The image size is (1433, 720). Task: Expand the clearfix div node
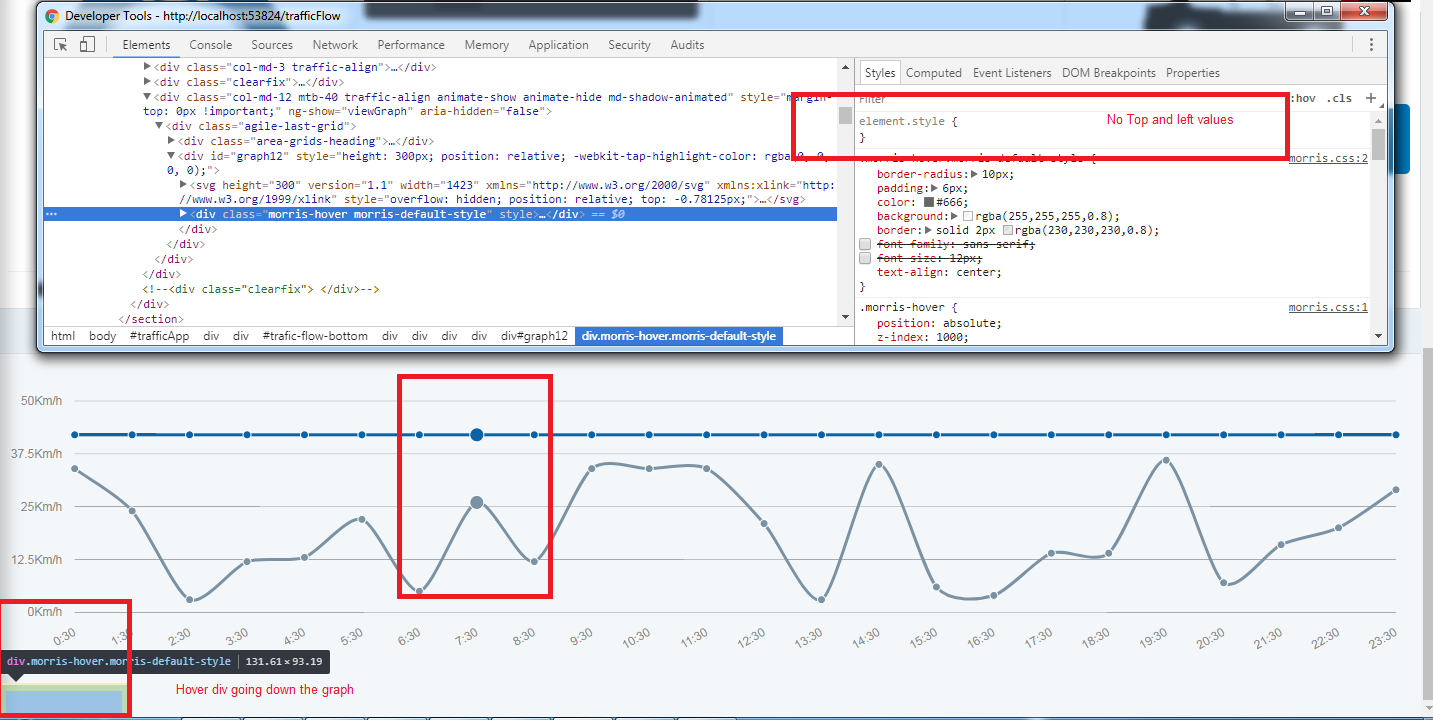147,82
